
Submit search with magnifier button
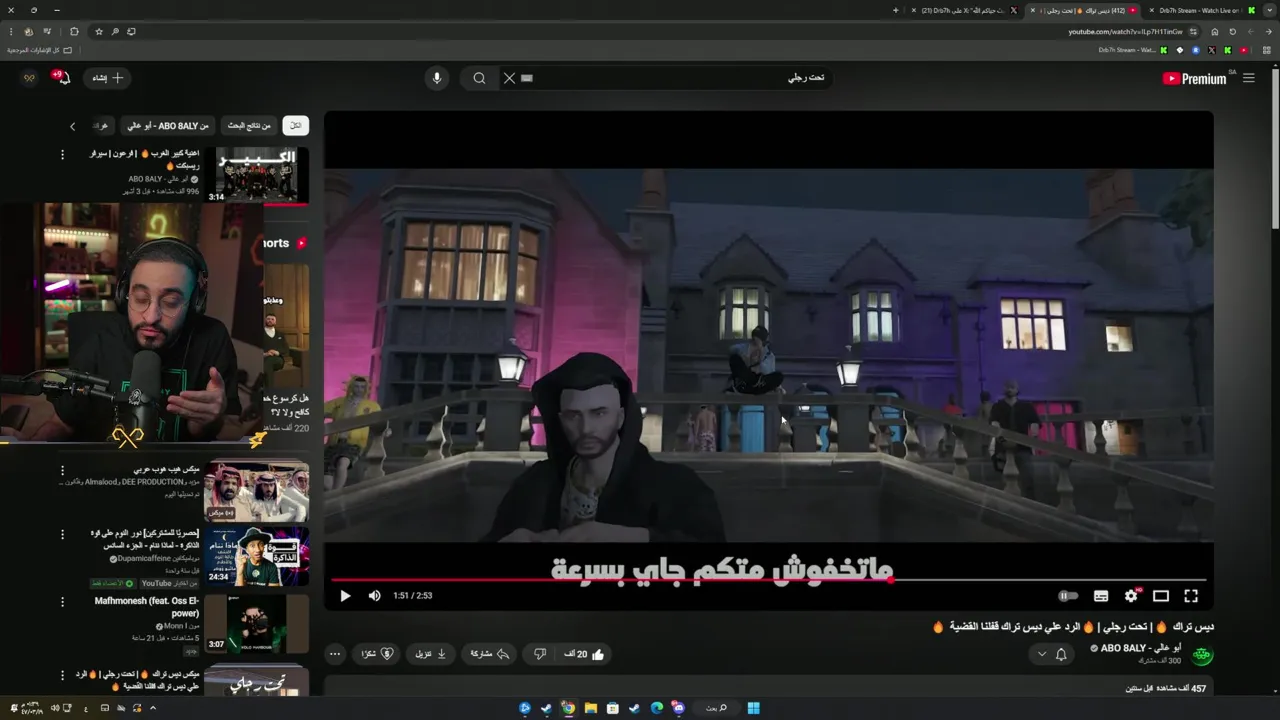click(479, 78)
